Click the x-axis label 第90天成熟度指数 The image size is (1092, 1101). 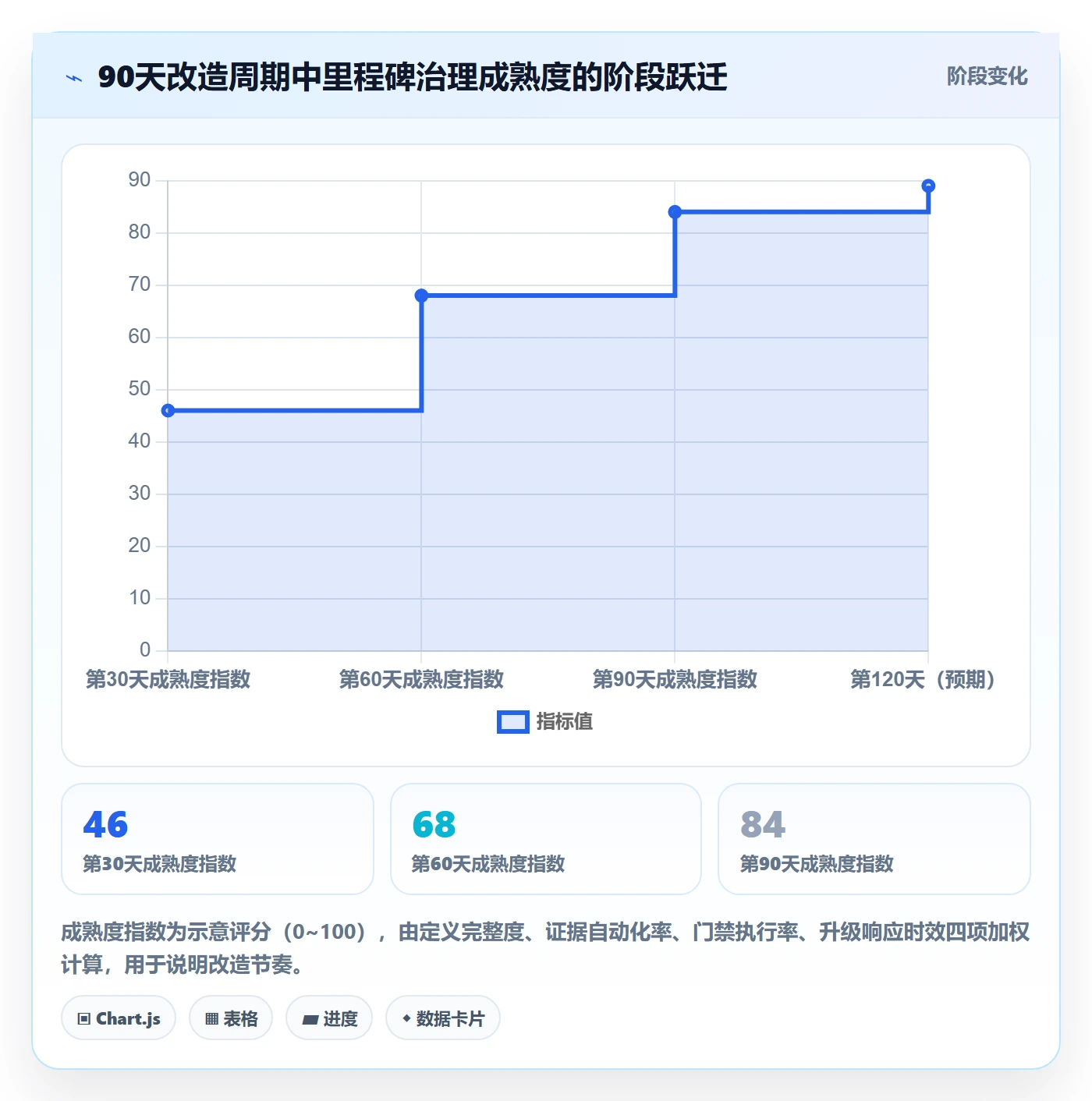click(675, 679)
